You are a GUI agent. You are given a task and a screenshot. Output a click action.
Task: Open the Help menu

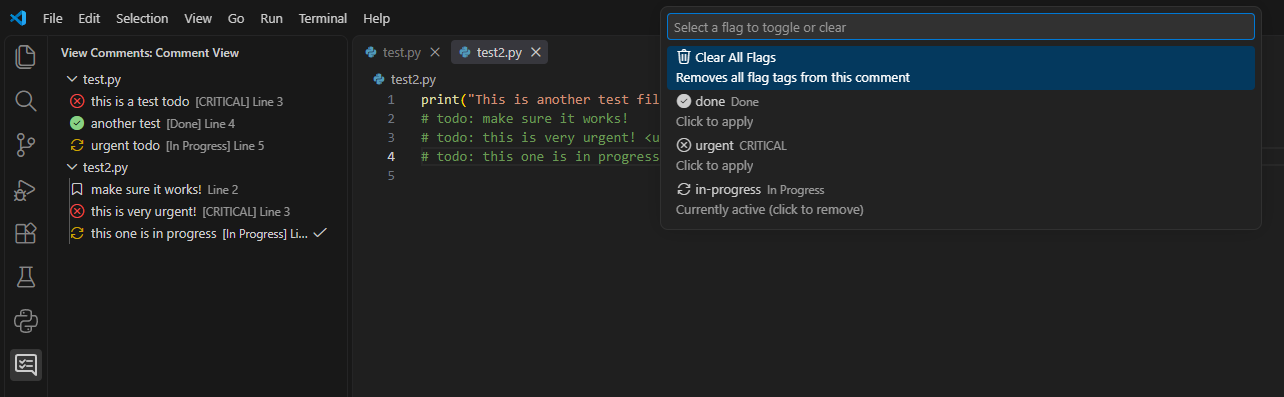coord(377,18)
